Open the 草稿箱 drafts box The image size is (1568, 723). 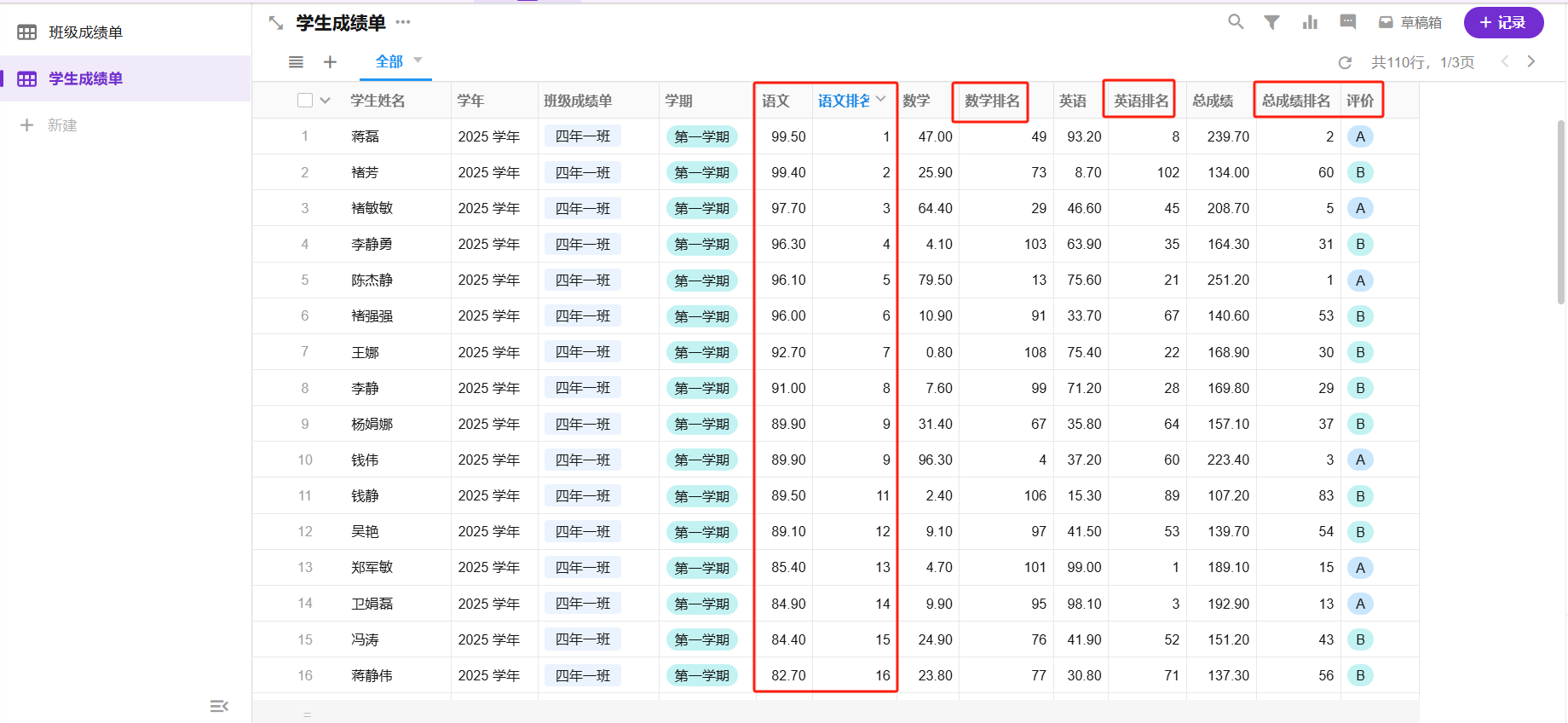(x=1410, y=23)
